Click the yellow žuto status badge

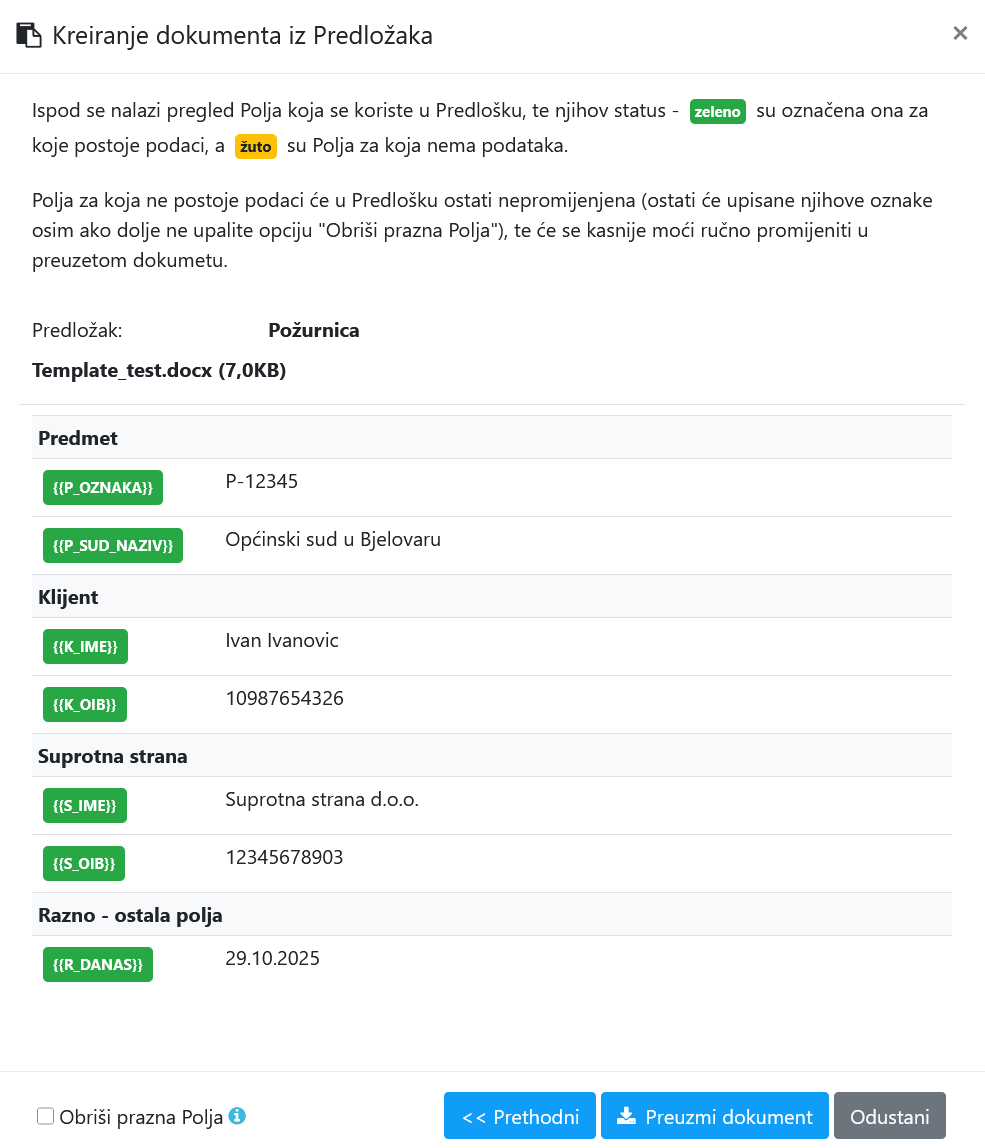pyautogui.click(x=256, y=146)
